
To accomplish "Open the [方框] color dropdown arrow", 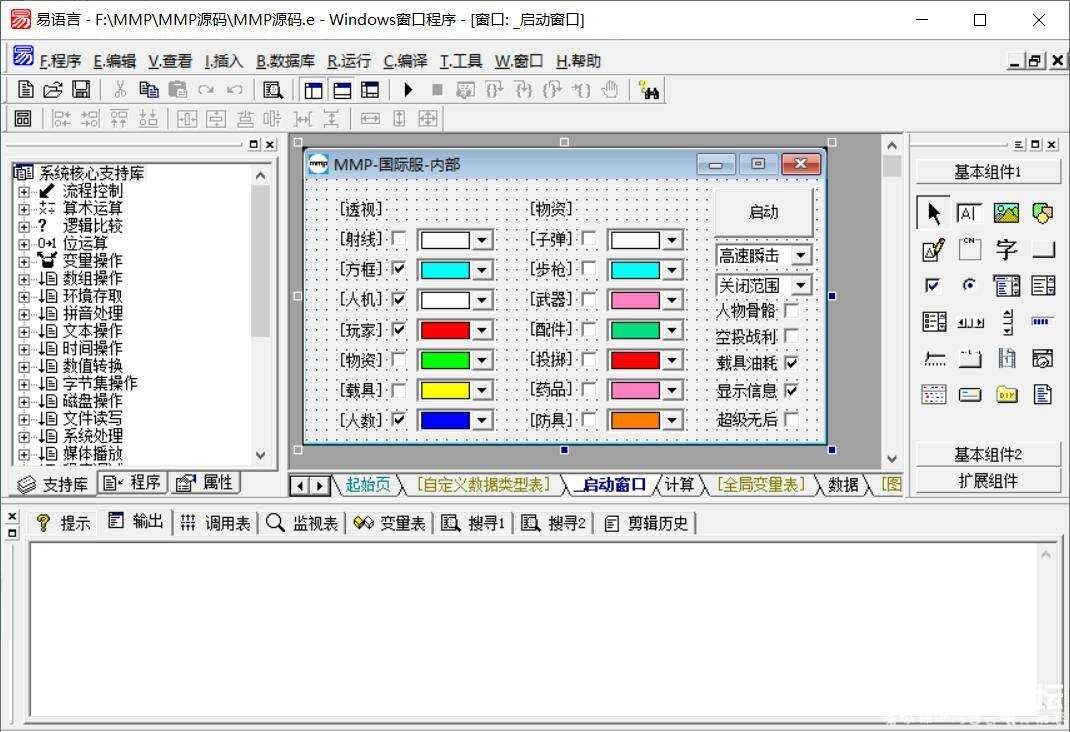I will pyautogui.click(x=482, y=270).
